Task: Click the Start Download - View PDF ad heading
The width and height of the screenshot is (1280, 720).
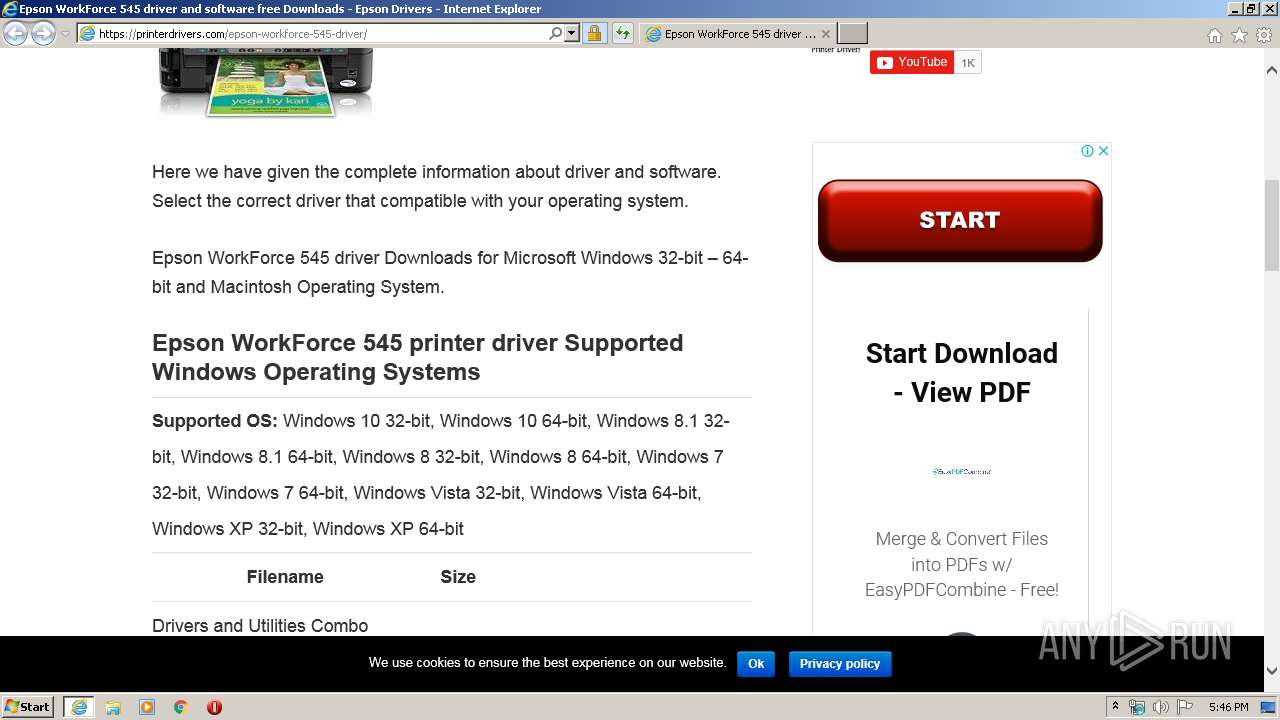Action: [x=961, y=372]
